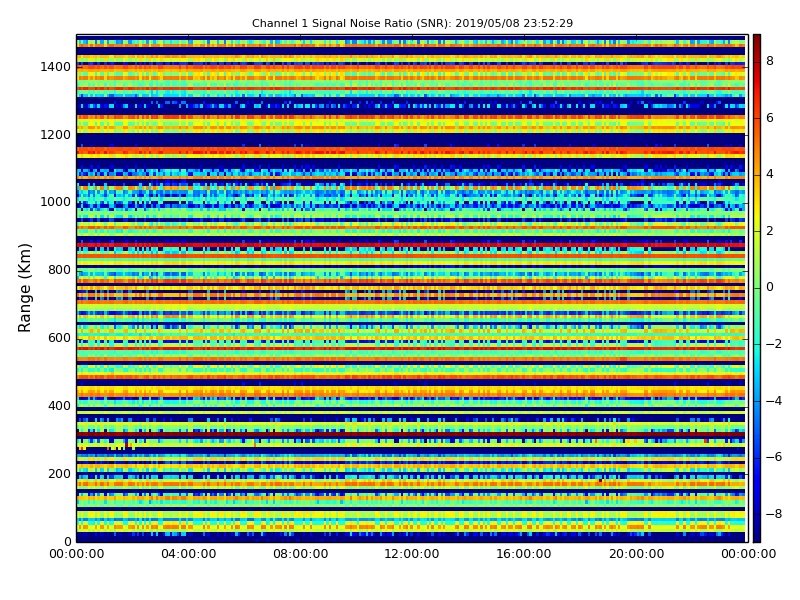Click the 20:00:00 time axis label
The width and height of the screenshot is (800, 600).
(x=636, y=554)
